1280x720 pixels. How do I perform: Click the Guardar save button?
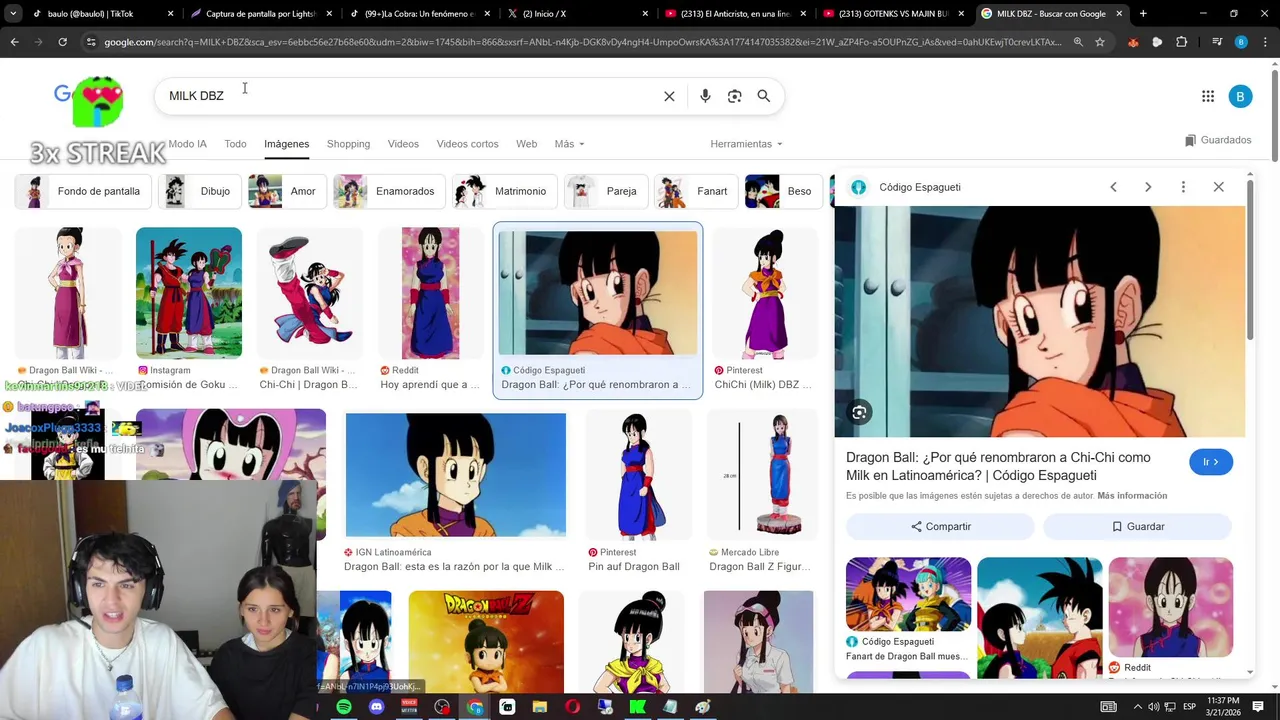pos(1138,526)
